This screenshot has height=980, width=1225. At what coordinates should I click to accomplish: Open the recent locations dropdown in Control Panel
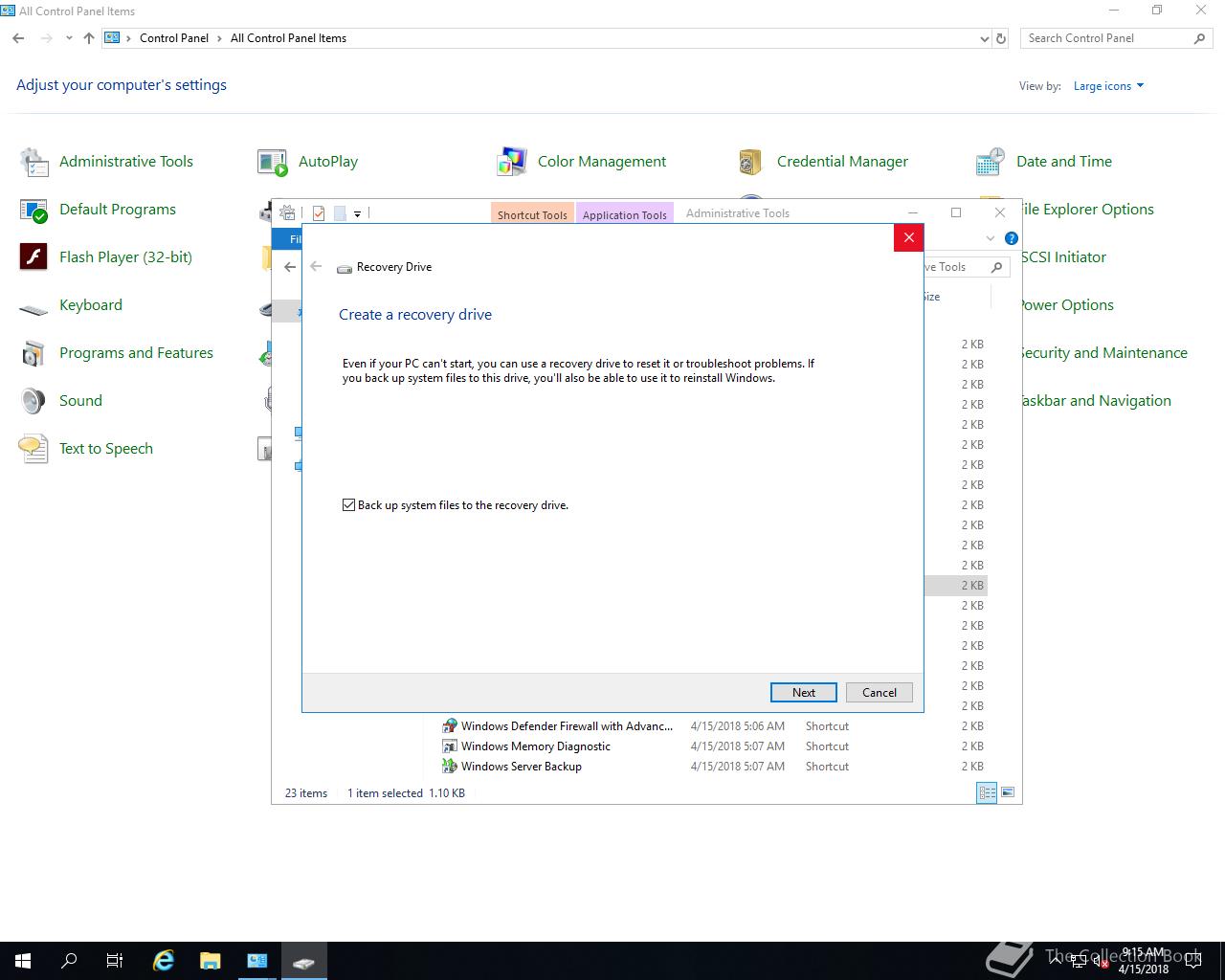click(69, 38)
